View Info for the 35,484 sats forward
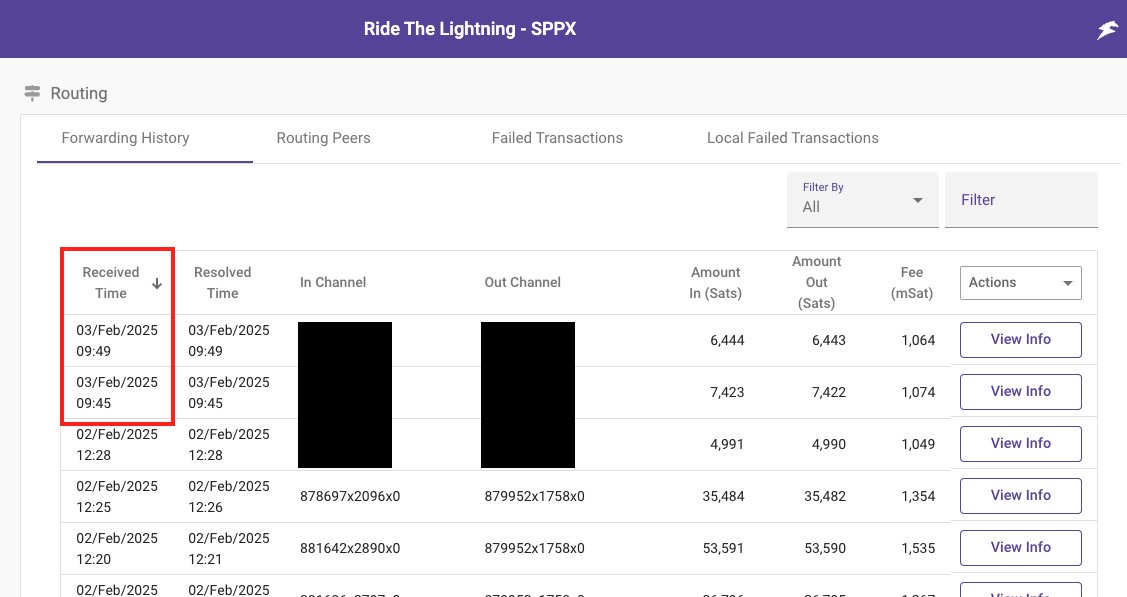1127x597 pixels. click(1021, 495)
